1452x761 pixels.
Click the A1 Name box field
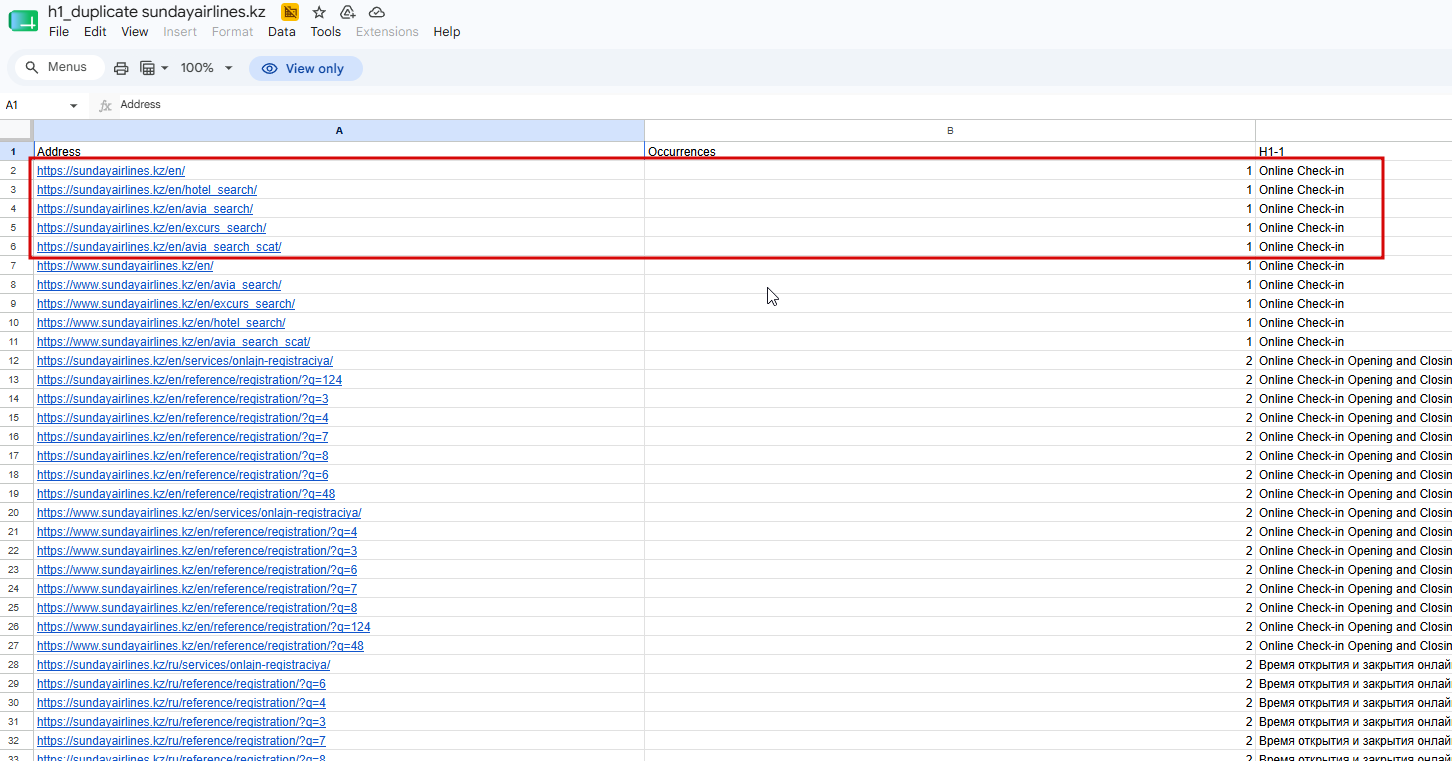32,105
